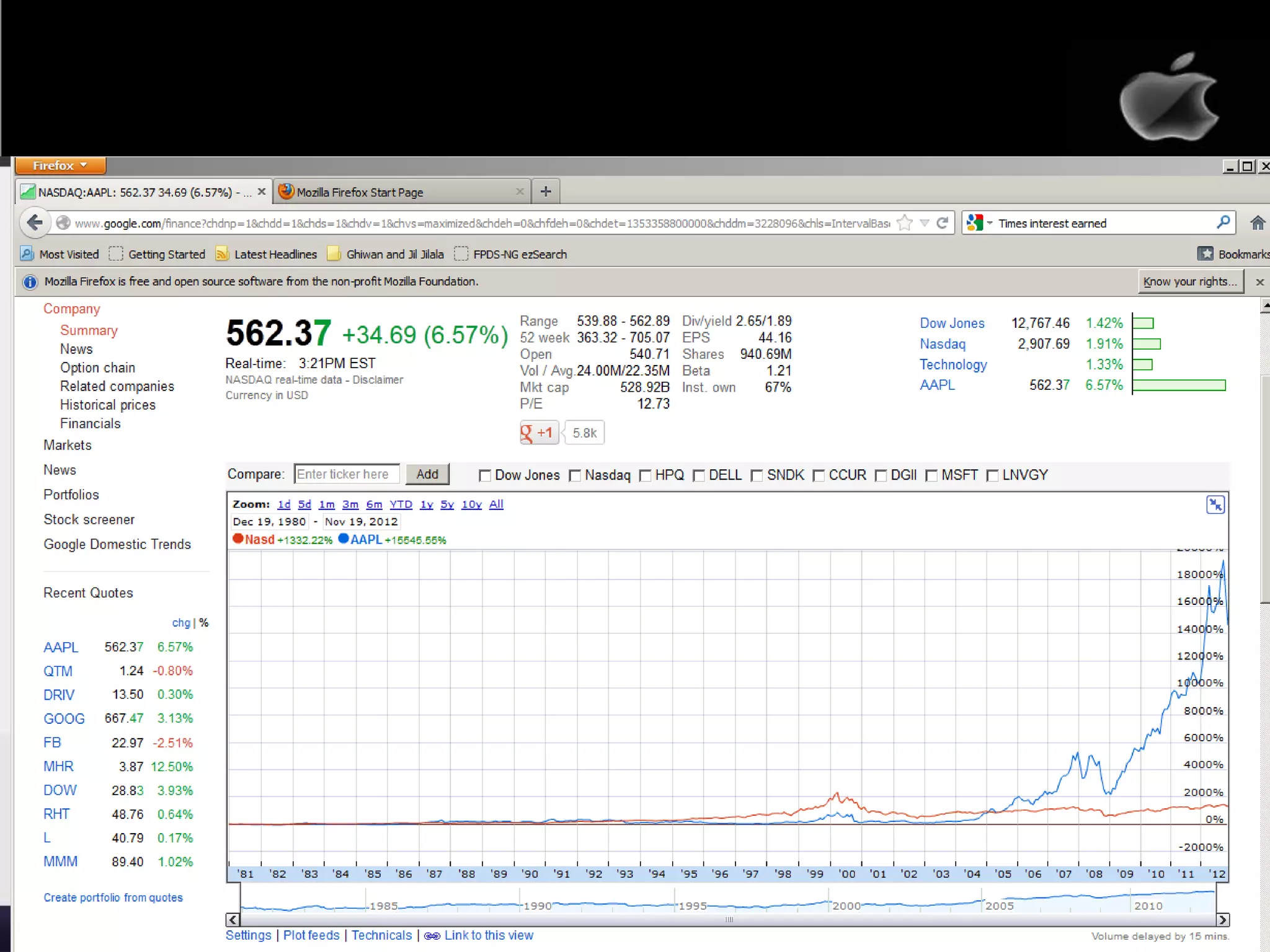The width and height of the screenshot is (1270, 952).
Task: Go to the Firefox home page icon
Action: (1257, 223)
